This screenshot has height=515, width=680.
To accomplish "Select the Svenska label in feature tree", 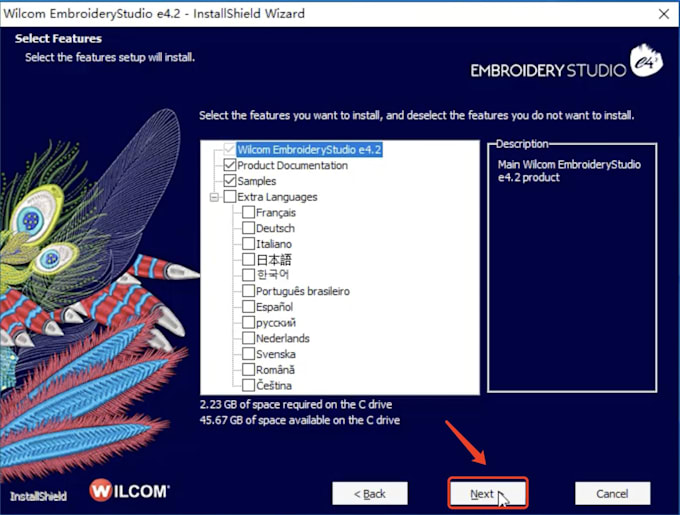I will (x=276, y=354).
